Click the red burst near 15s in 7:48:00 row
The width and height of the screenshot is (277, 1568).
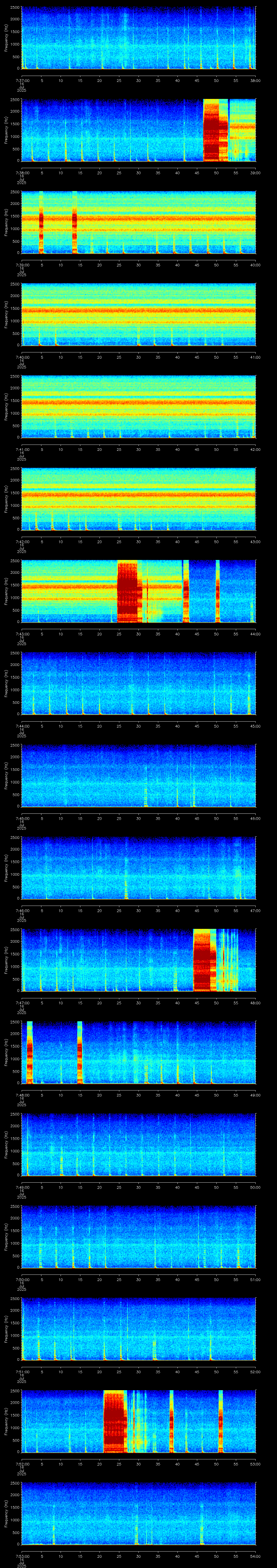pyautogui.click(x=79, y=1052)
